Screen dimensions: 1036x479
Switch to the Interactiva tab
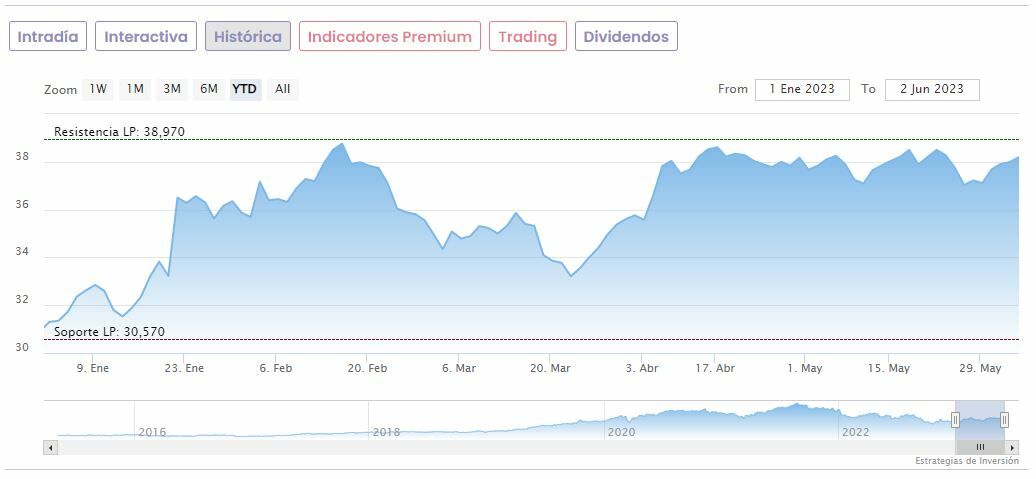(146, 37)
